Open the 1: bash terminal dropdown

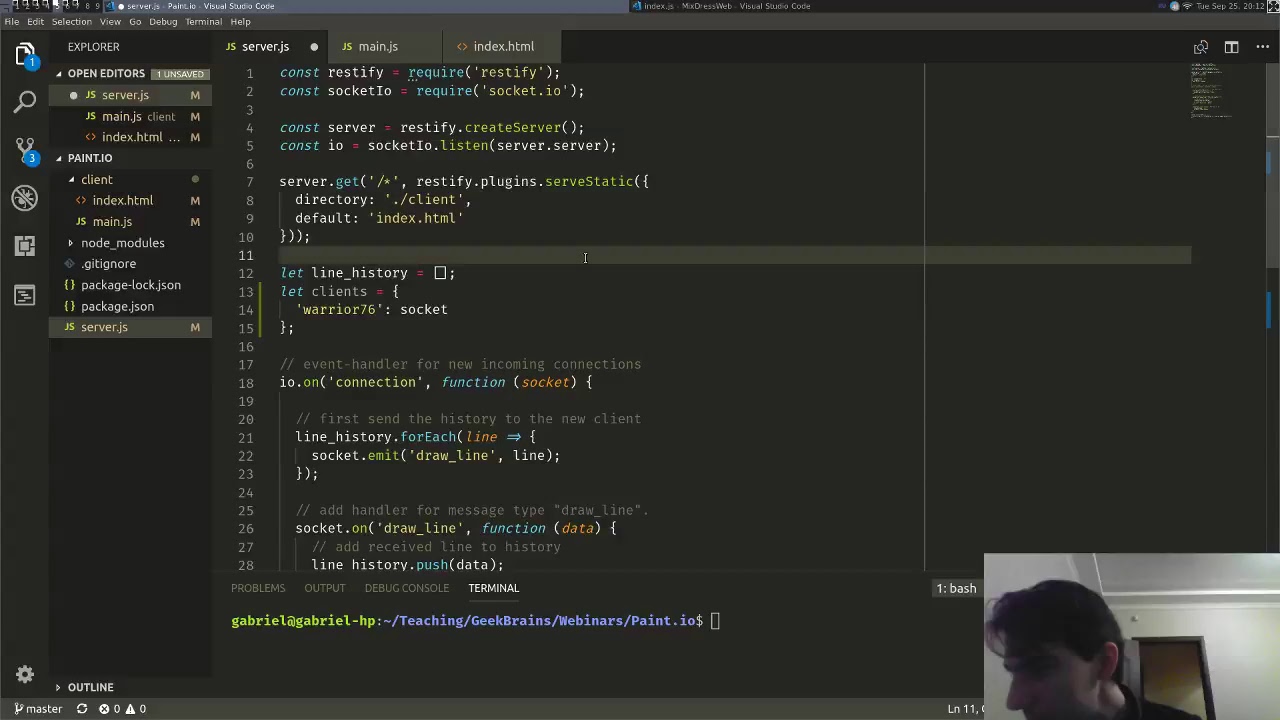(958, 588)
